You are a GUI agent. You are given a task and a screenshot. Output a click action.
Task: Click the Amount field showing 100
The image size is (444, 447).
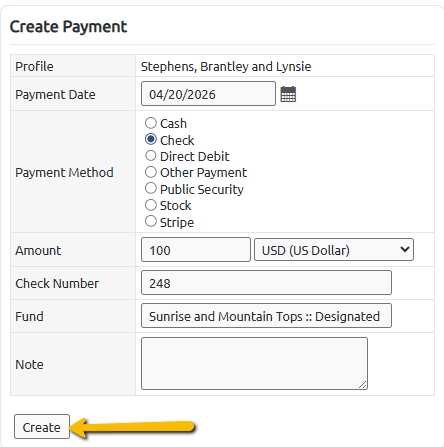[x=196, y=250]
